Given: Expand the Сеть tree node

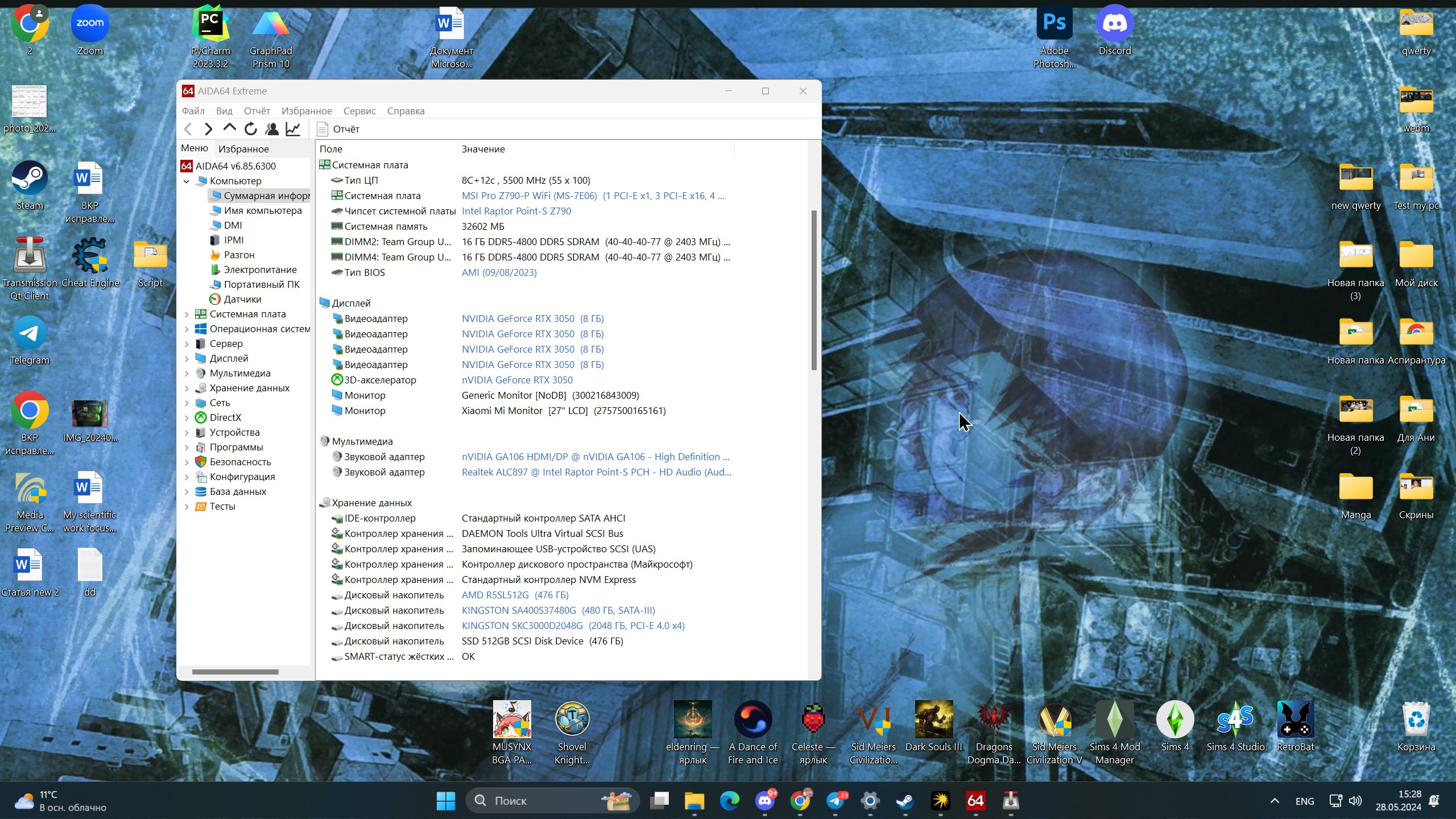Looking at the screenshot, I should click(187, 403).
